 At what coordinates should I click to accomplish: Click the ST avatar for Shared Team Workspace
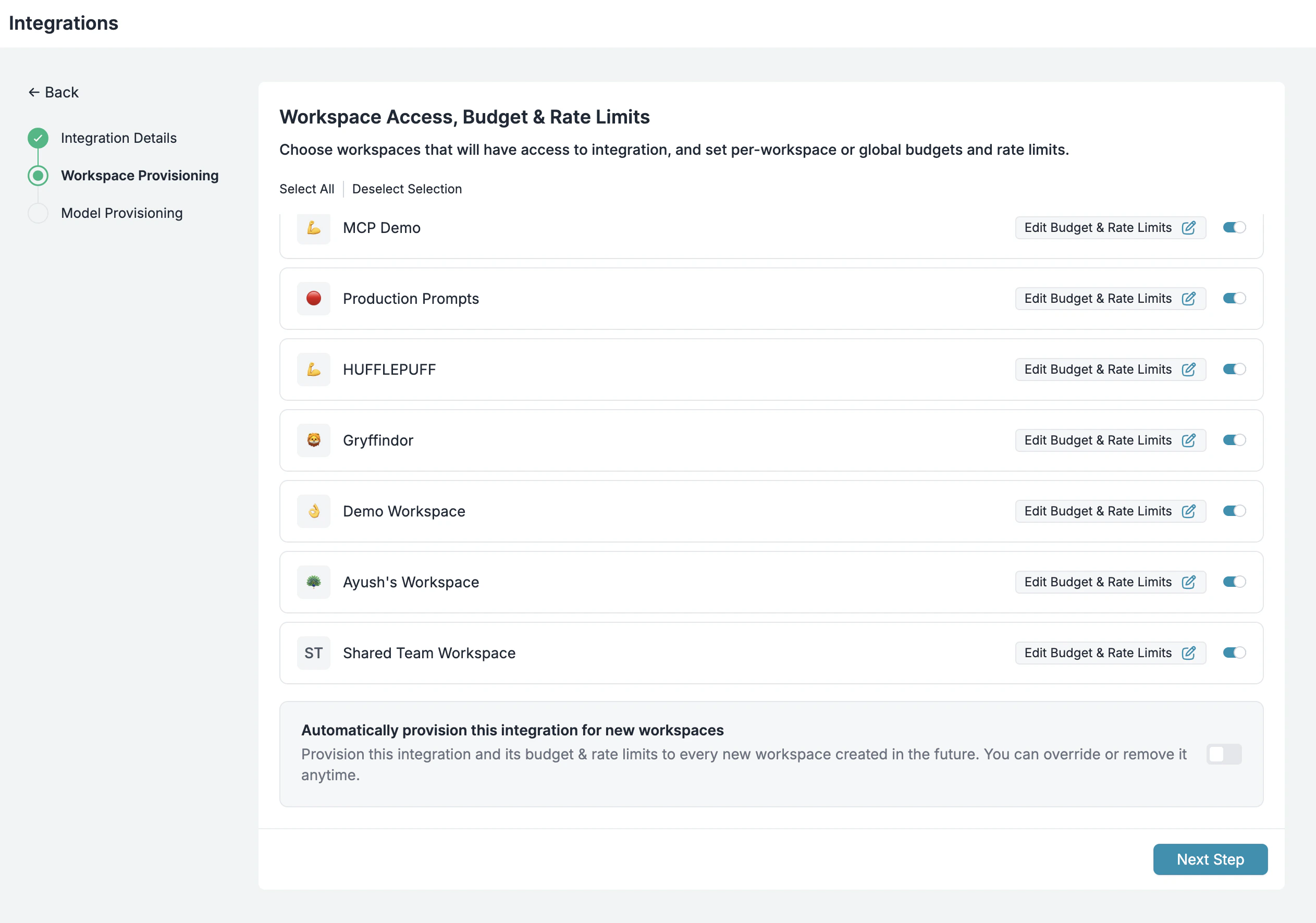point(314,653)
